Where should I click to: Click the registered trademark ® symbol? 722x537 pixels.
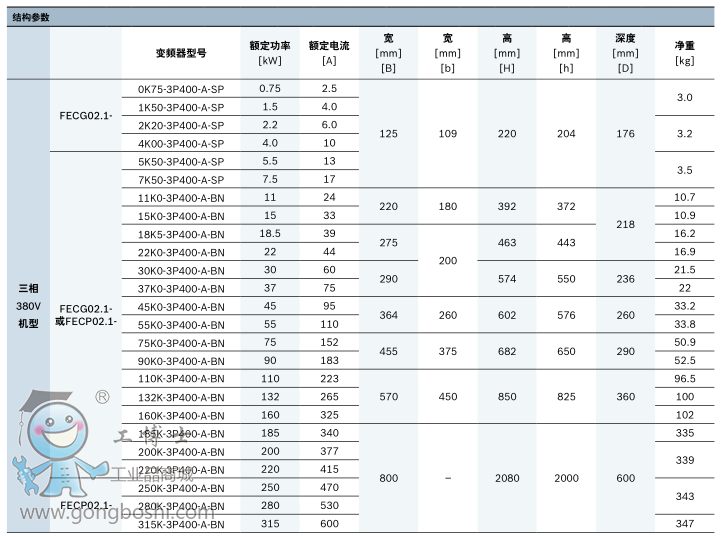101,397
